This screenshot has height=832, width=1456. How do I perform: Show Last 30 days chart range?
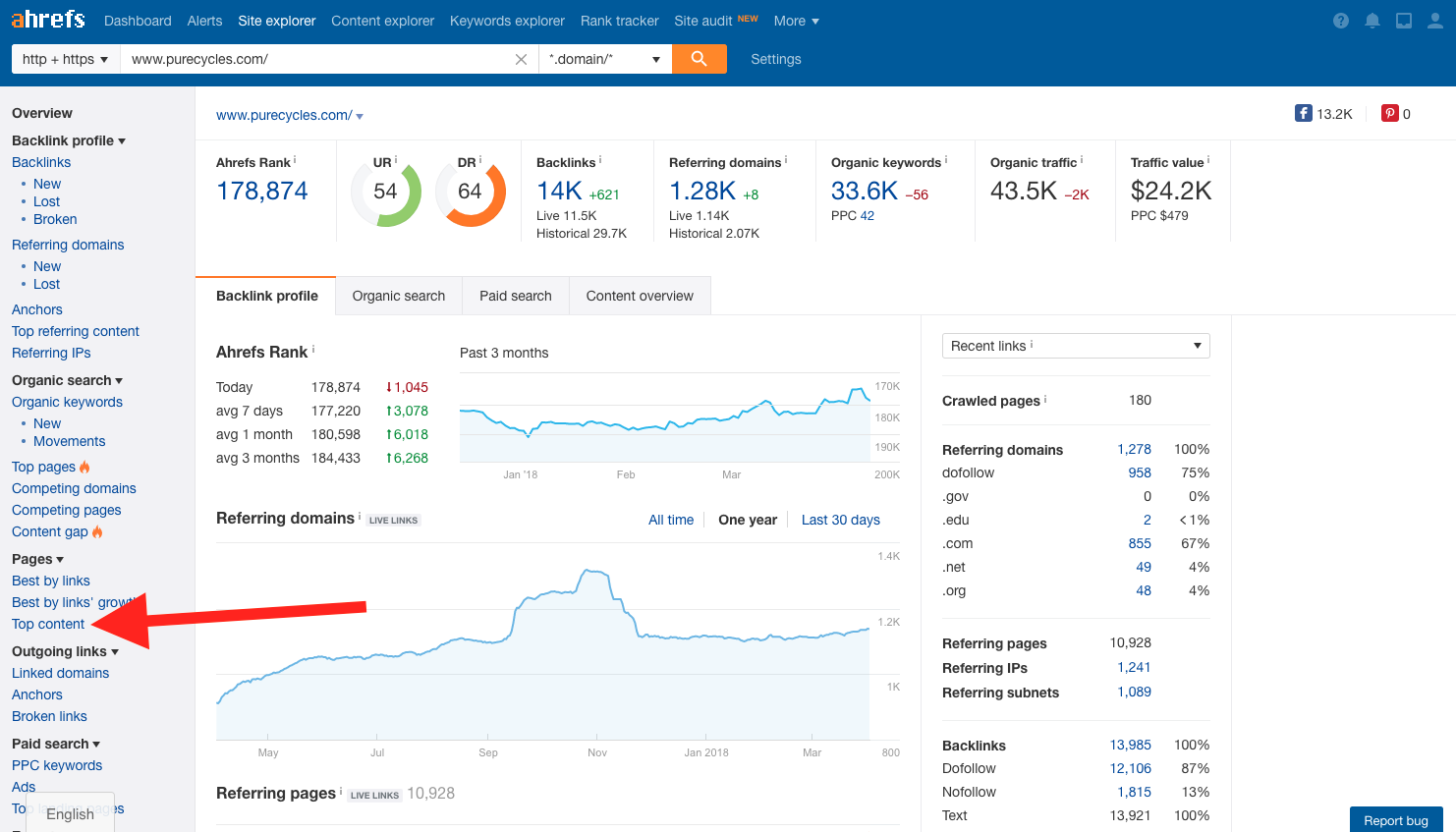coord(841,520)
